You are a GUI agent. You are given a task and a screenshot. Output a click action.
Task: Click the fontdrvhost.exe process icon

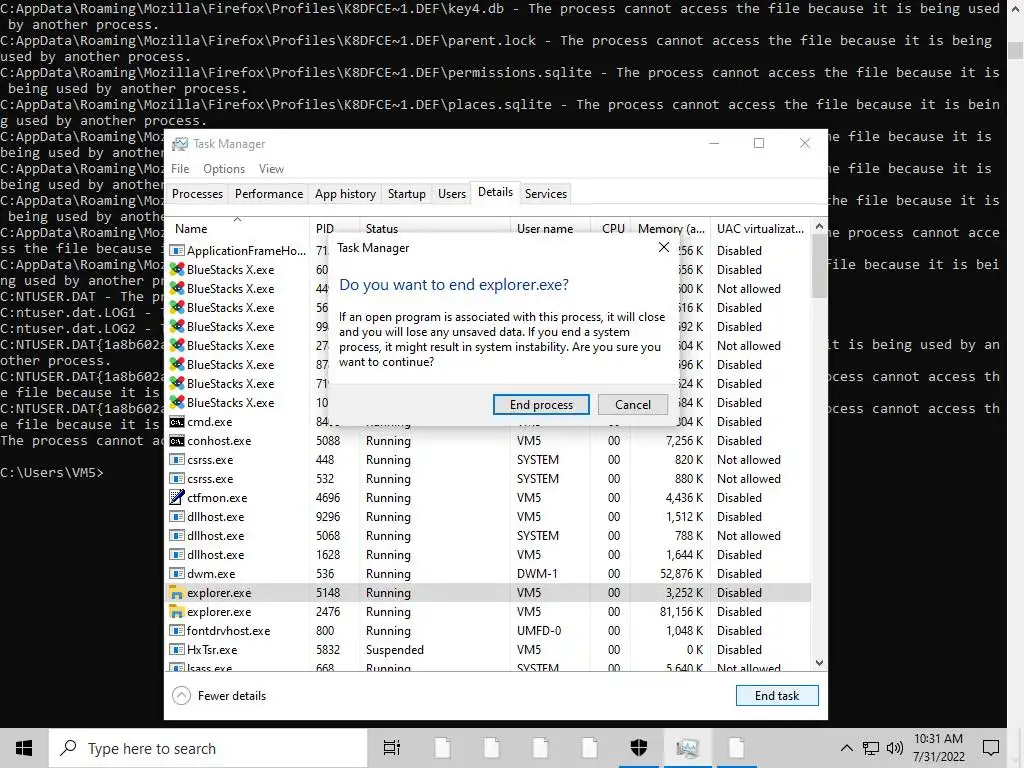tap(176, 630)
